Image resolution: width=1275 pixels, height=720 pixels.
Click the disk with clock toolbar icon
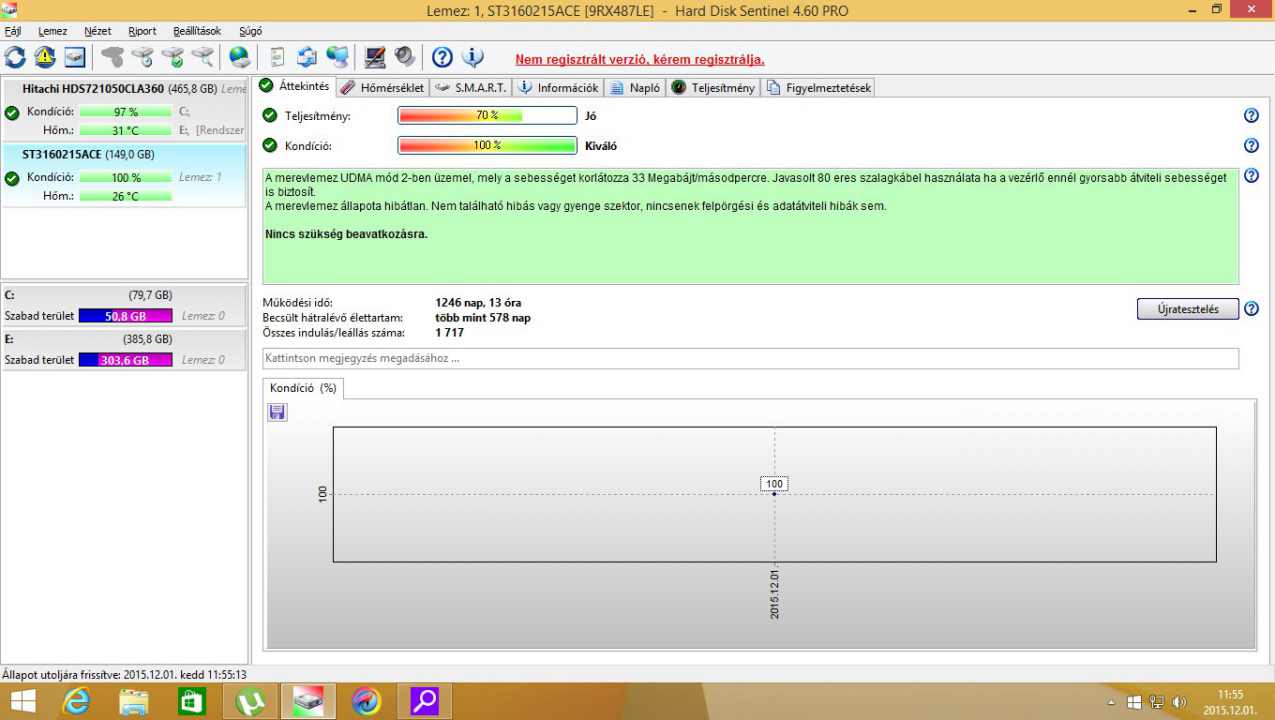(x=143, y=57)
